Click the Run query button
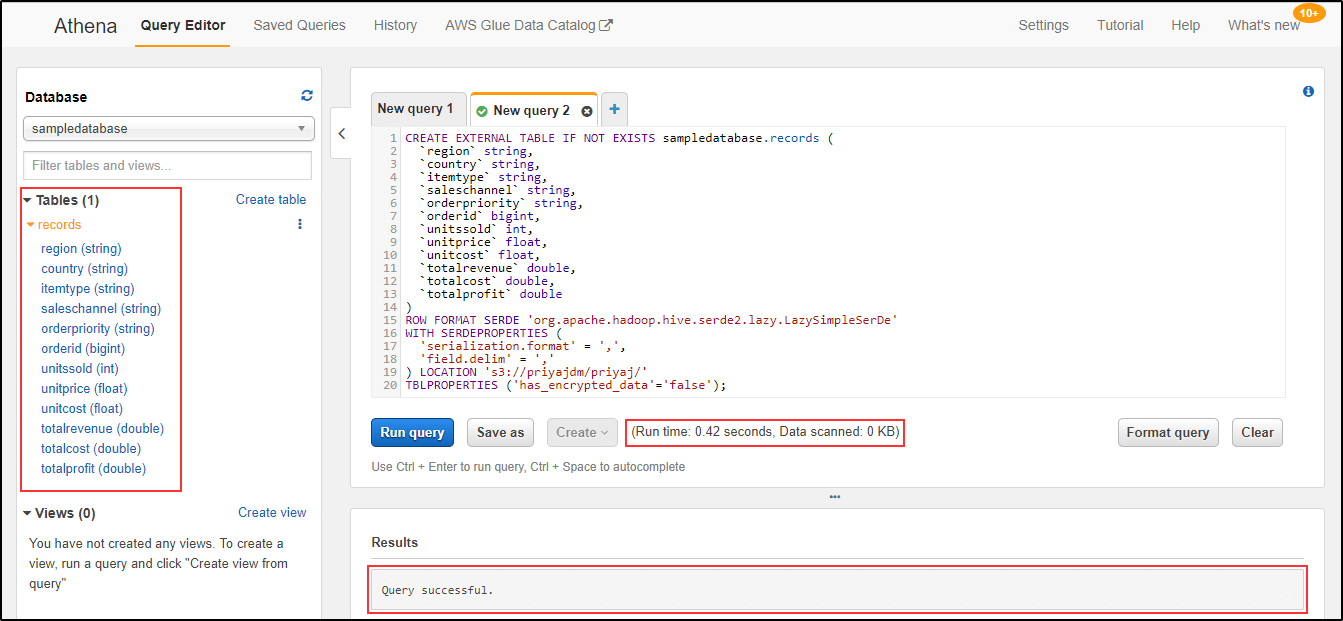Viewport: 1343px width, 621px height. point(412,432)
